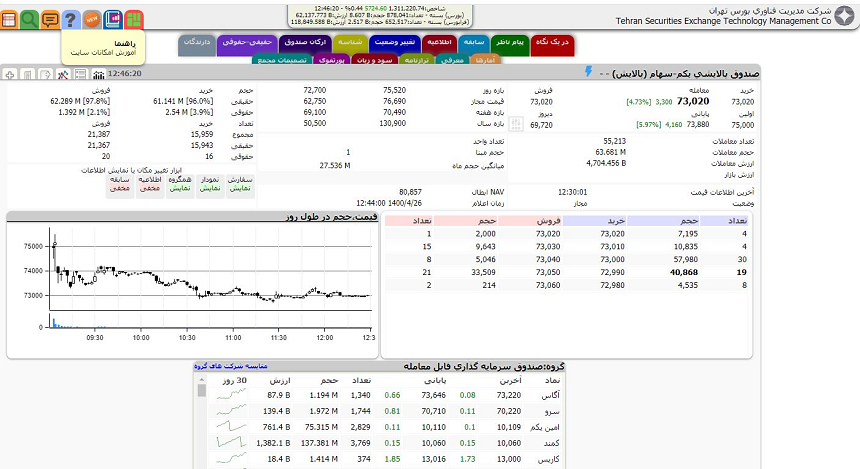Toggle اطلاعیه section visibility
This screenshot has width=860, height=469.
[150, 184]
